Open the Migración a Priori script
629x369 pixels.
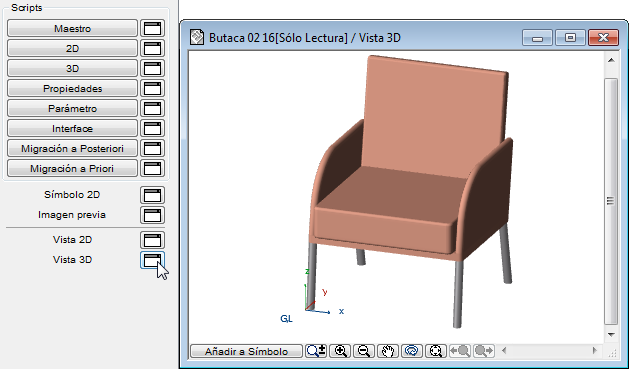(73, 169)
